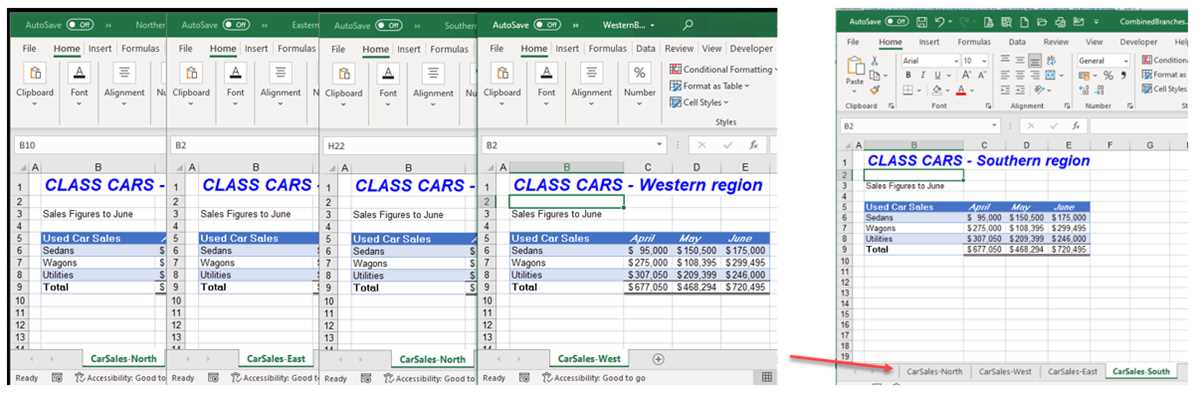Decrease font size in CombinedBranches ribbon
Screen dimensions: 1200x396
coord(982,75)
